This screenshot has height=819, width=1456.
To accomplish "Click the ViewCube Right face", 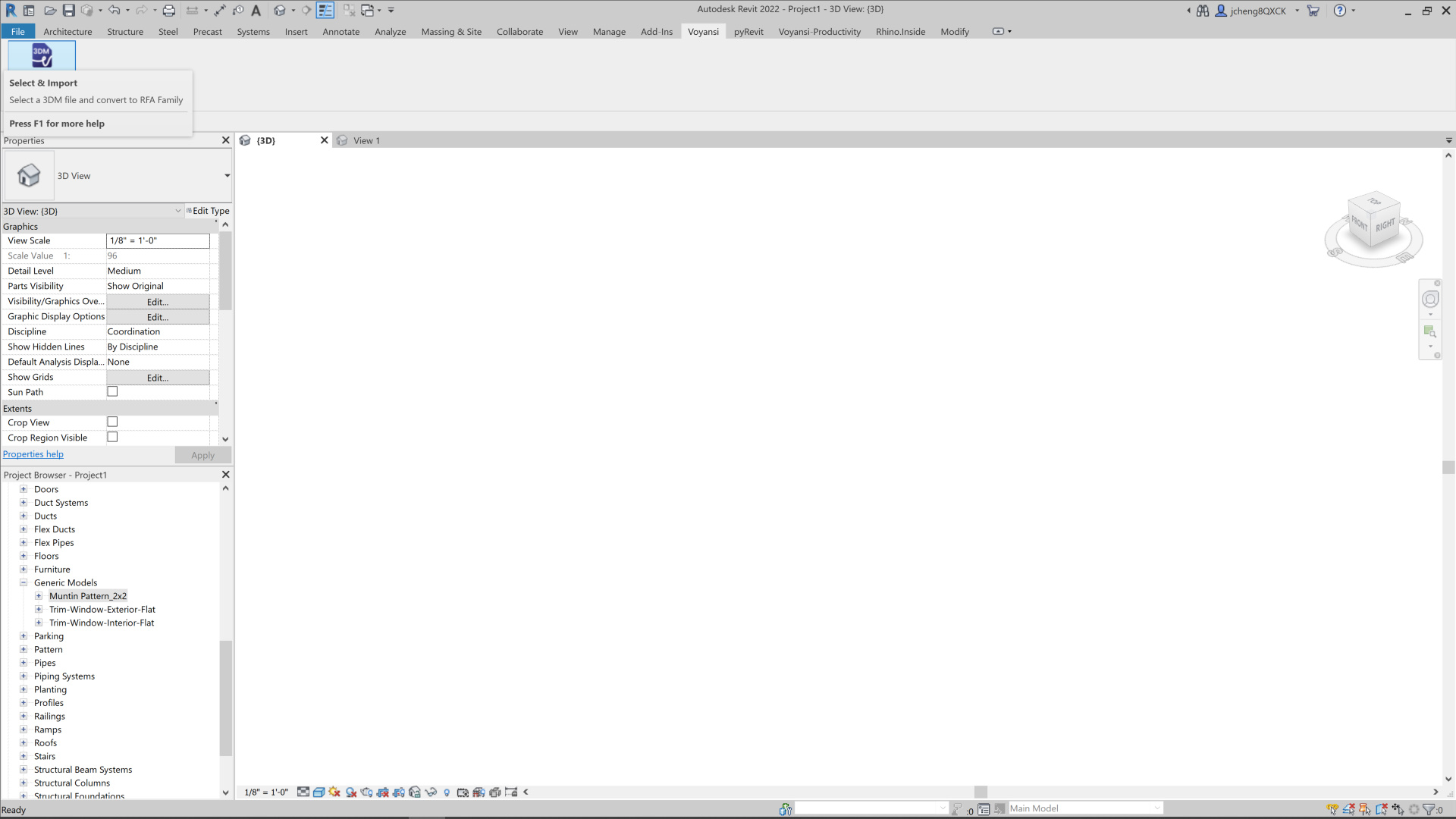I will click(1385, 225).
